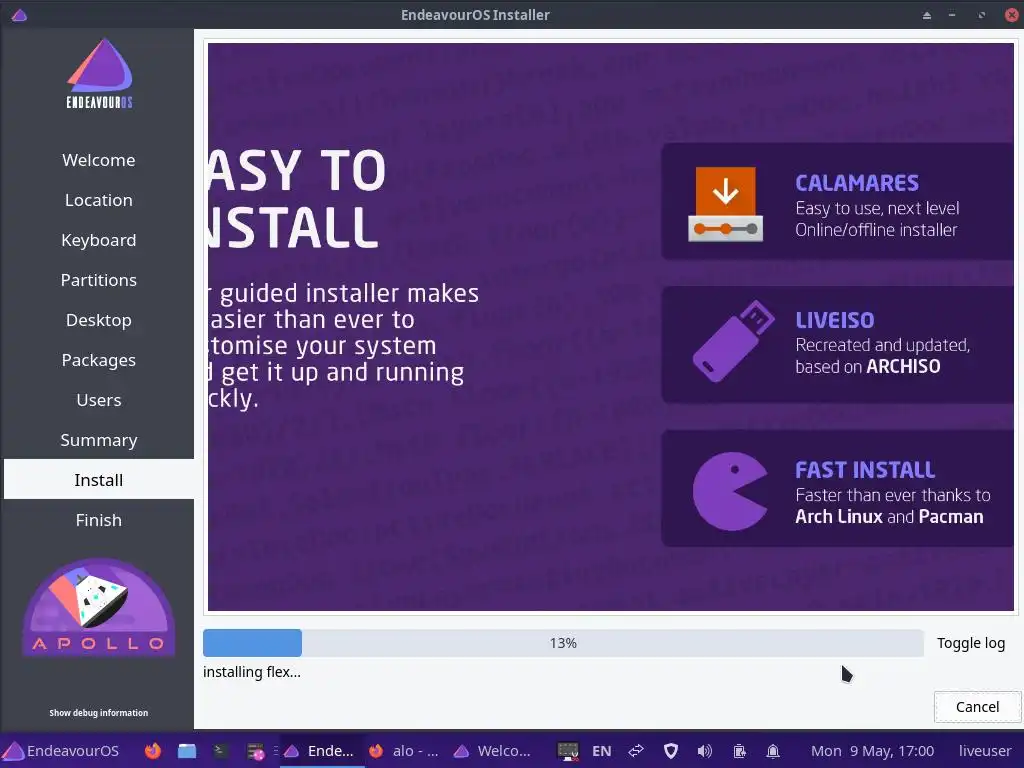Minimize the installer window

coord(952,15)
